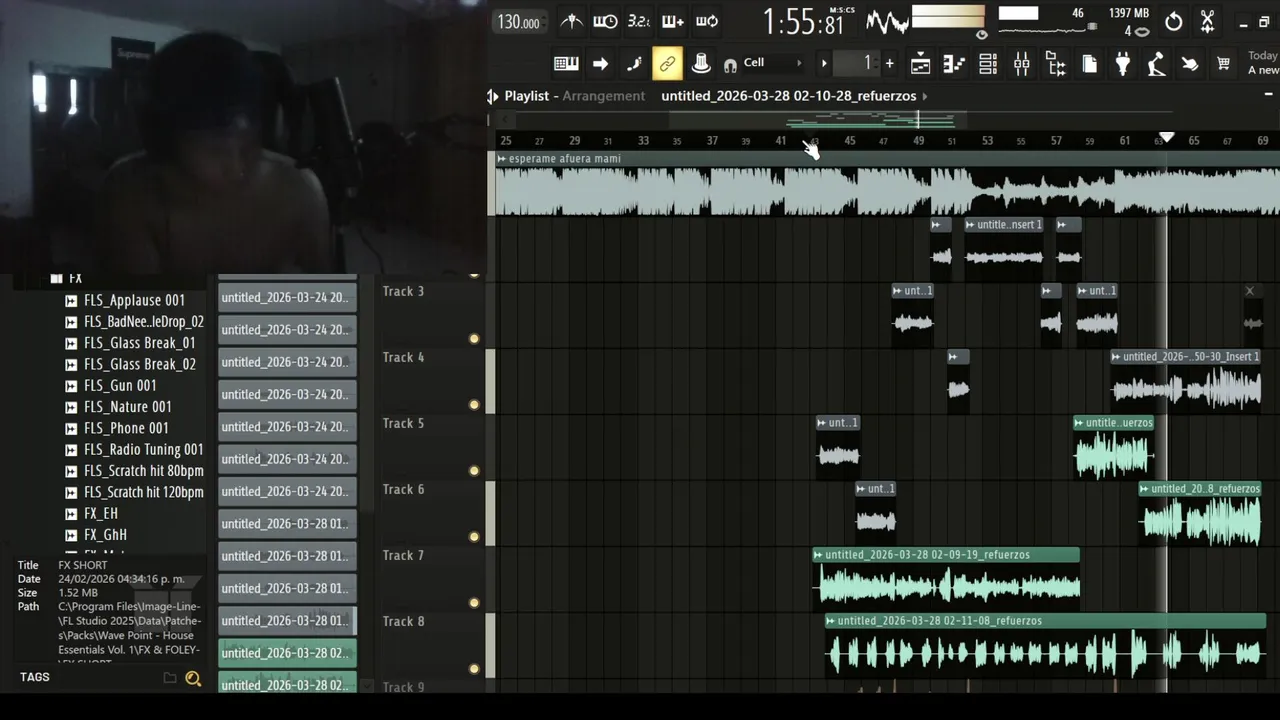This screenshot has height=720, width=1280.
Task: Mute Track 4 with its dot
Action: coord(474,405)
